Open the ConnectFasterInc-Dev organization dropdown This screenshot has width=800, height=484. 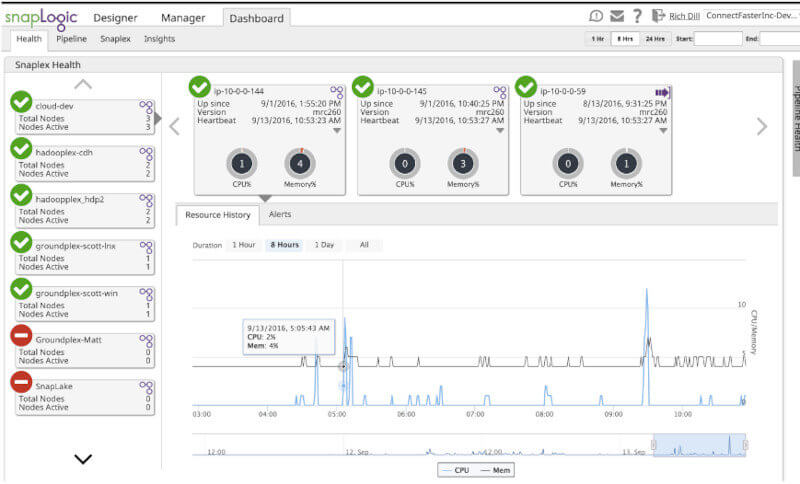[750, 16]
